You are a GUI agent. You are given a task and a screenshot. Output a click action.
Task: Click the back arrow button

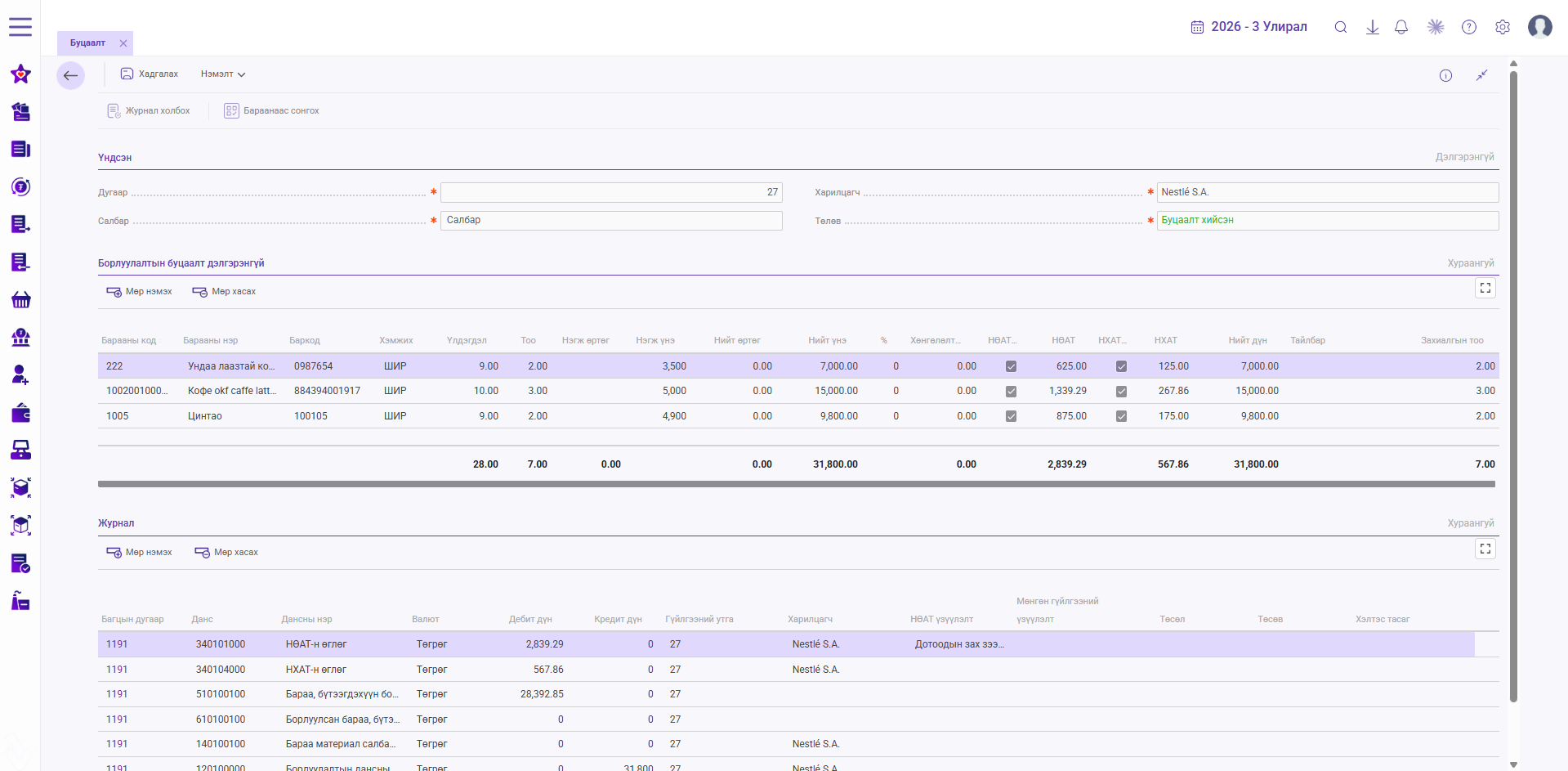pyautogui.click(x=71, y=75)
